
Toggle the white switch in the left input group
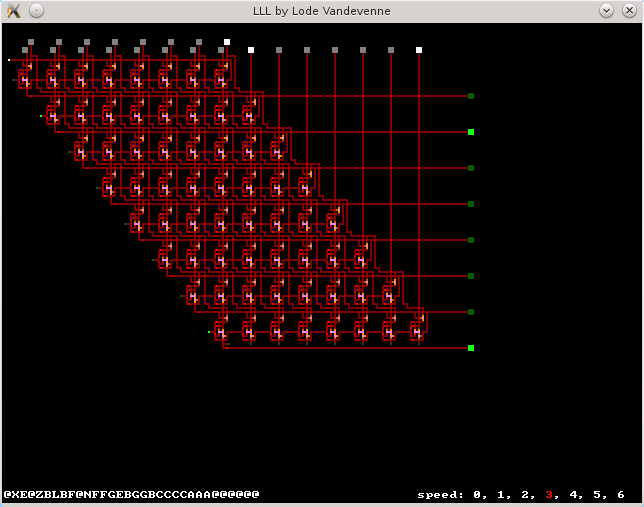(227, 42)
